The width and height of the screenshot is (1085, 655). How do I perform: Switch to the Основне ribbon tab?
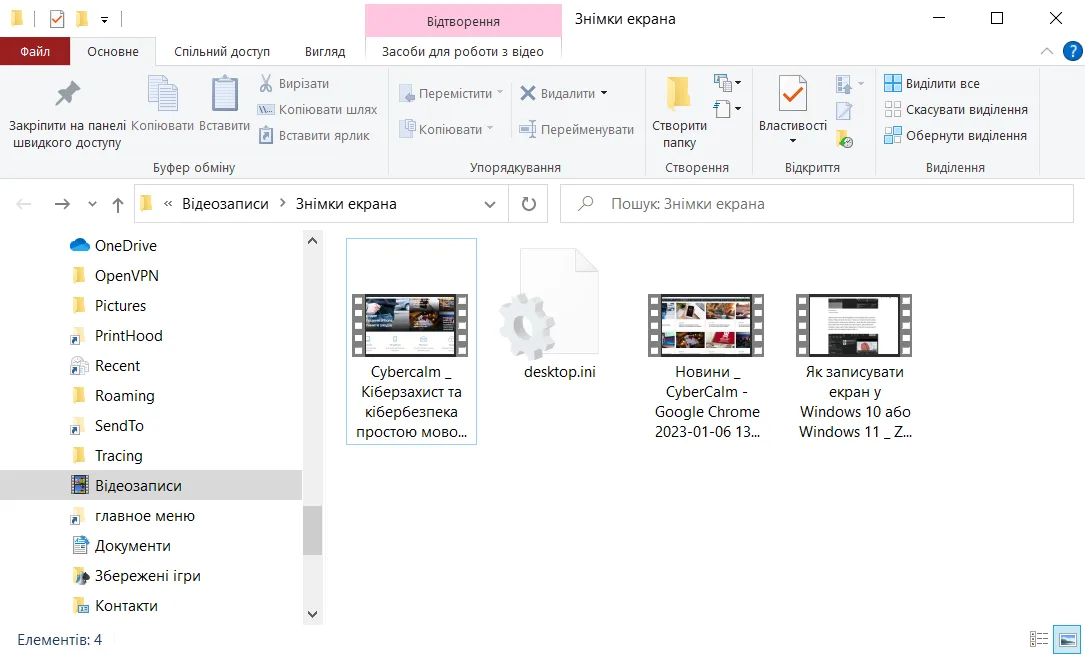(113, 52)
